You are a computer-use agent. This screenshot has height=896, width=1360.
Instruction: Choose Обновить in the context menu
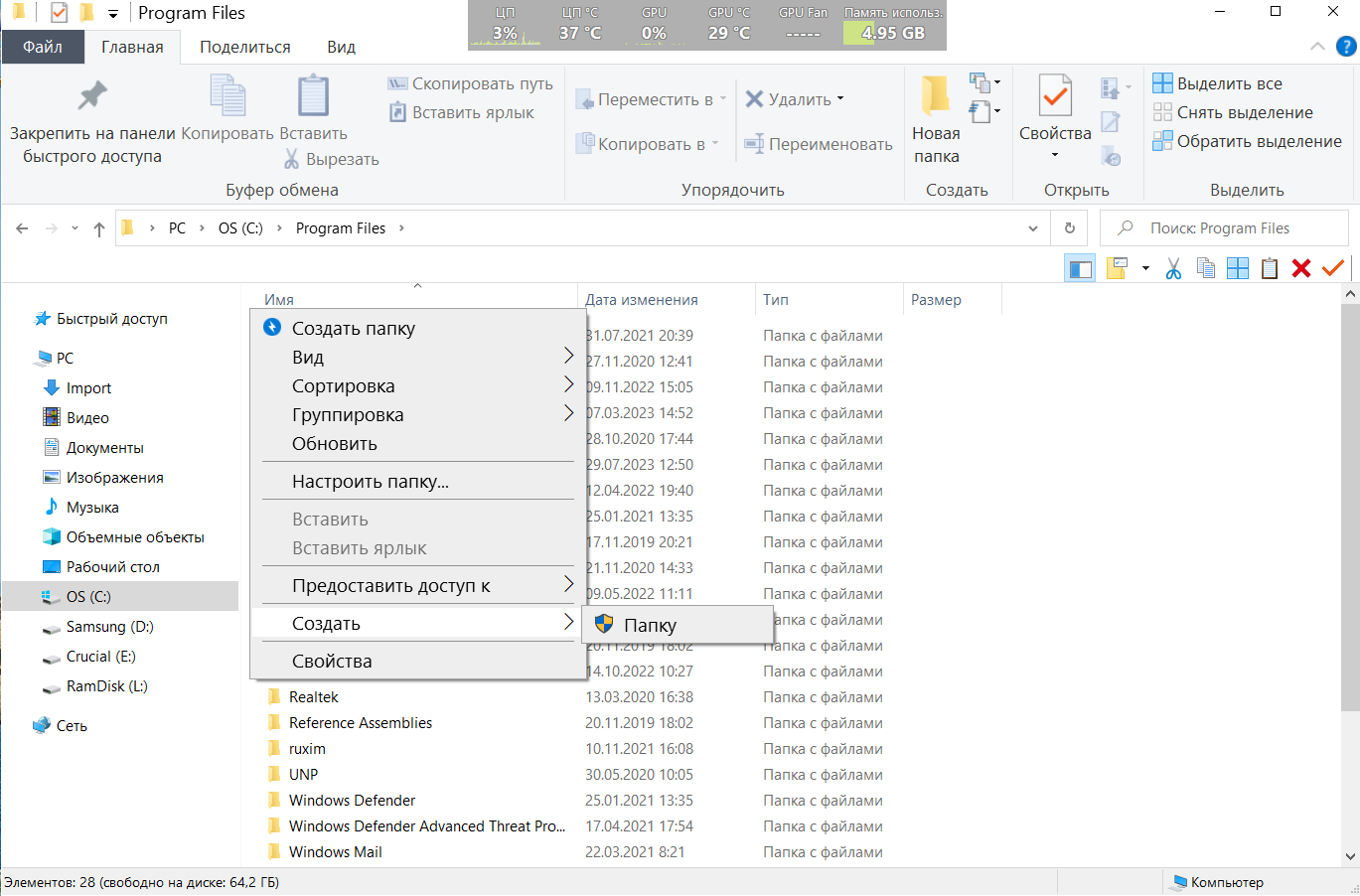pyautogui.click(x=417, y=443)
